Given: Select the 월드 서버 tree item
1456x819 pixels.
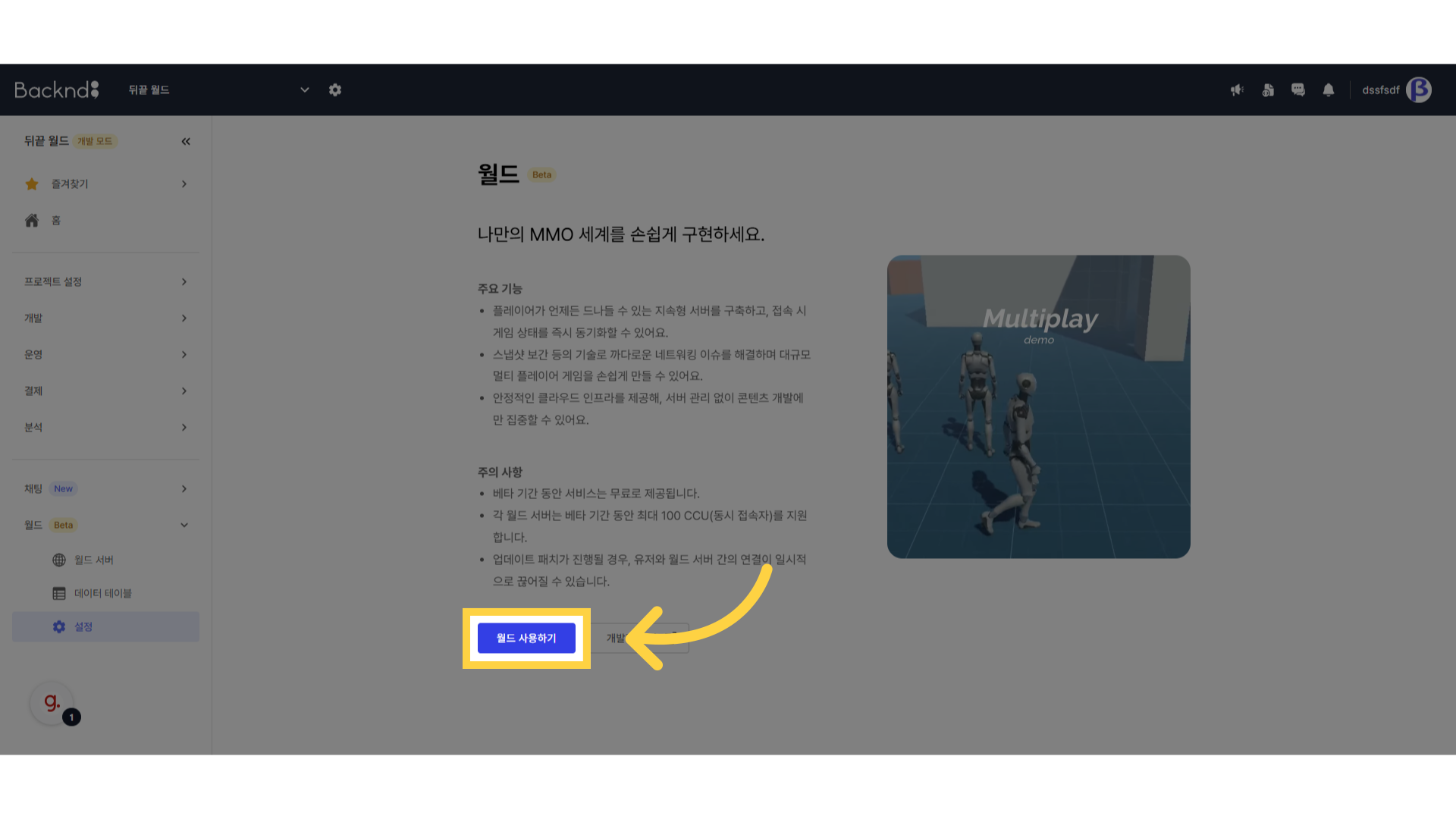Looking at the screenshot, I should click(93, 560).
